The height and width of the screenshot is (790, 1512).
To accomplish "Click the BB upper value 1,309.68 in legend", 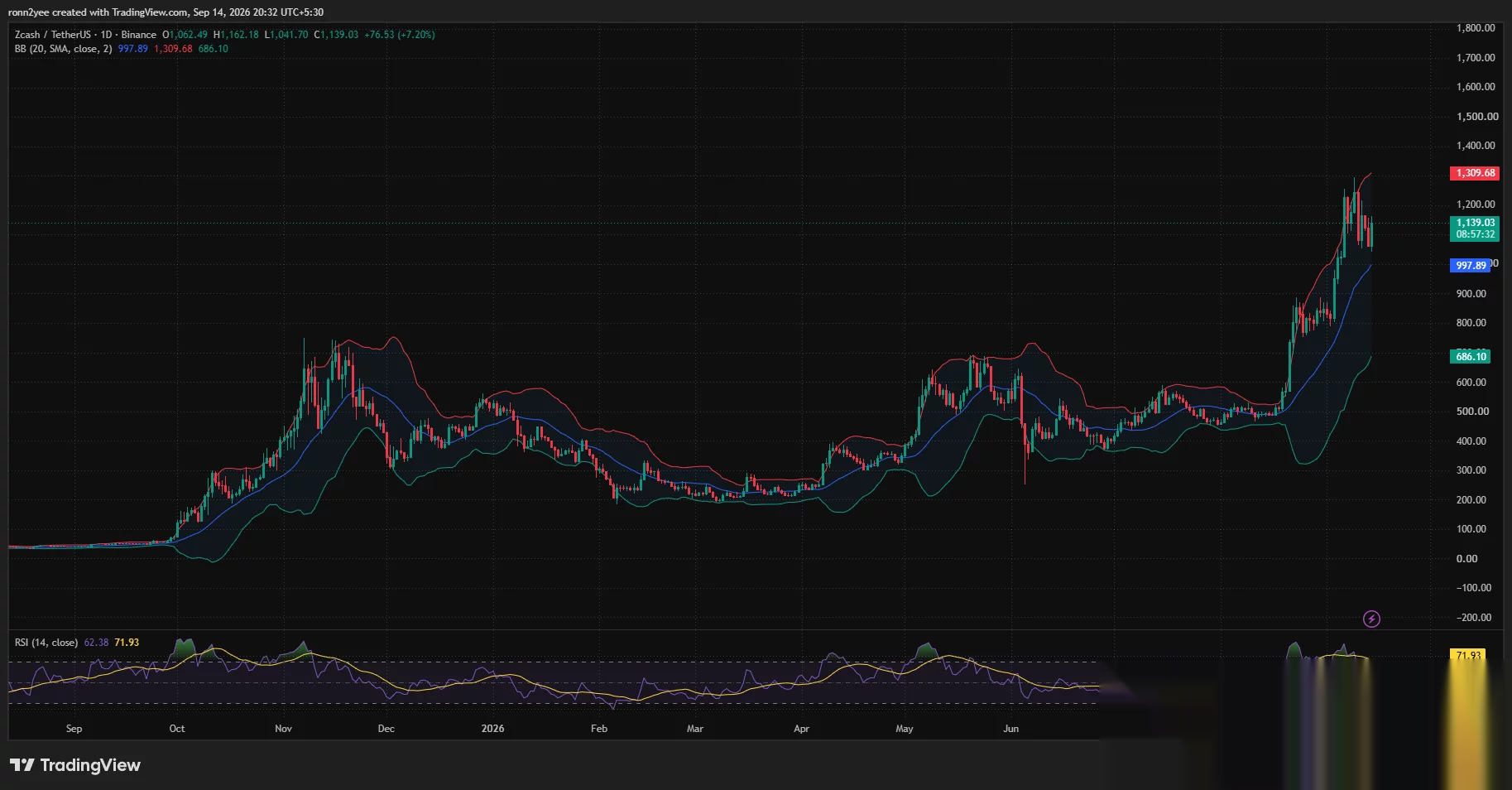I will click(173, 49).
